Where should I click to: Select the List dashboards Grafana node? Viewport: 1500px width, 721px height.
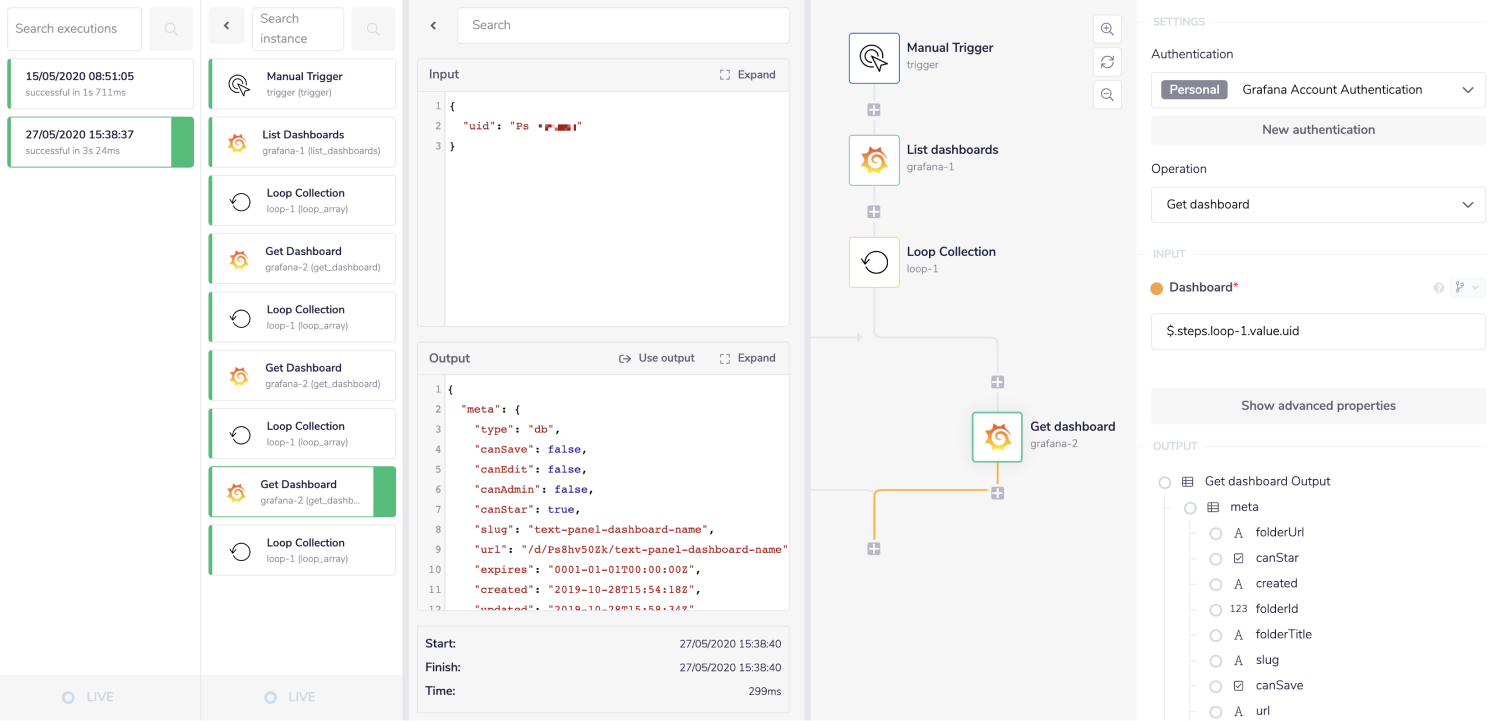click(x=874, y=160)
